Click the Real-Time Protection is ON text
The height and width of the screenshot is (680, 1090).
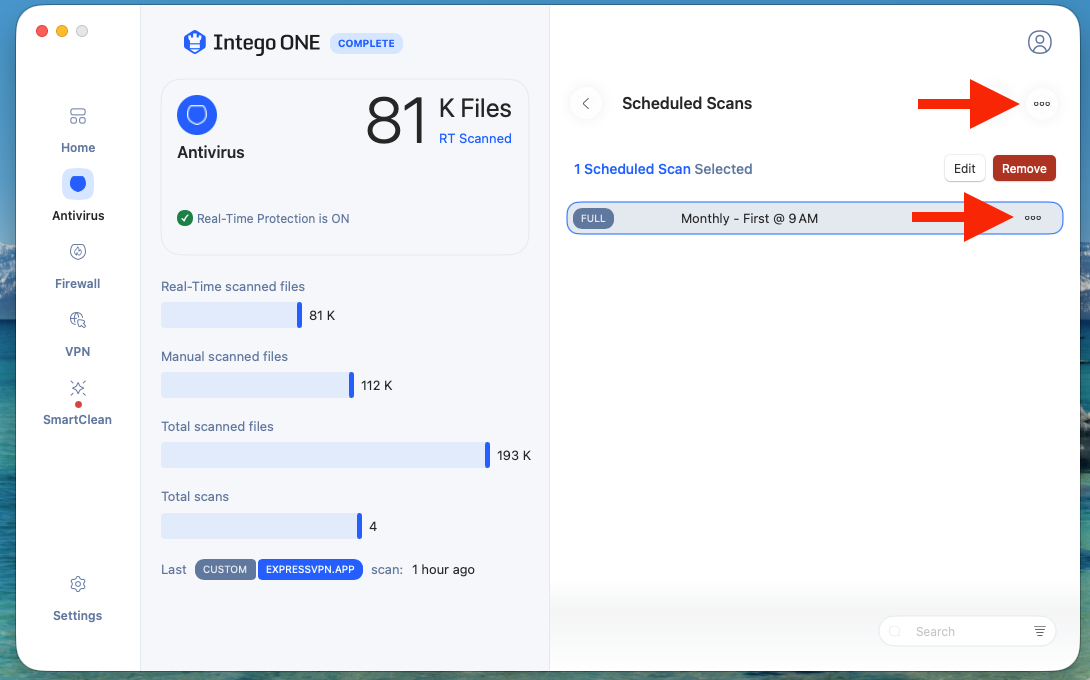[273, 218]
